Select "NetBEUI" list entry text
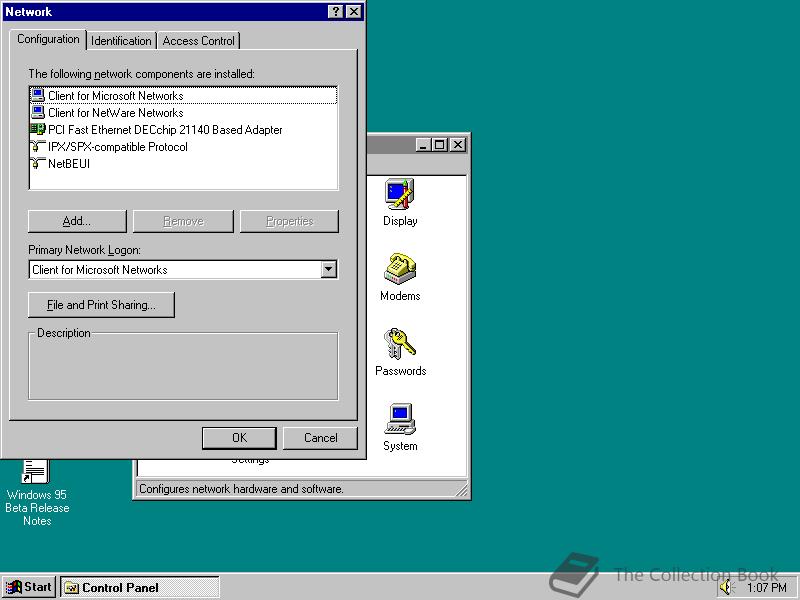 69,164
